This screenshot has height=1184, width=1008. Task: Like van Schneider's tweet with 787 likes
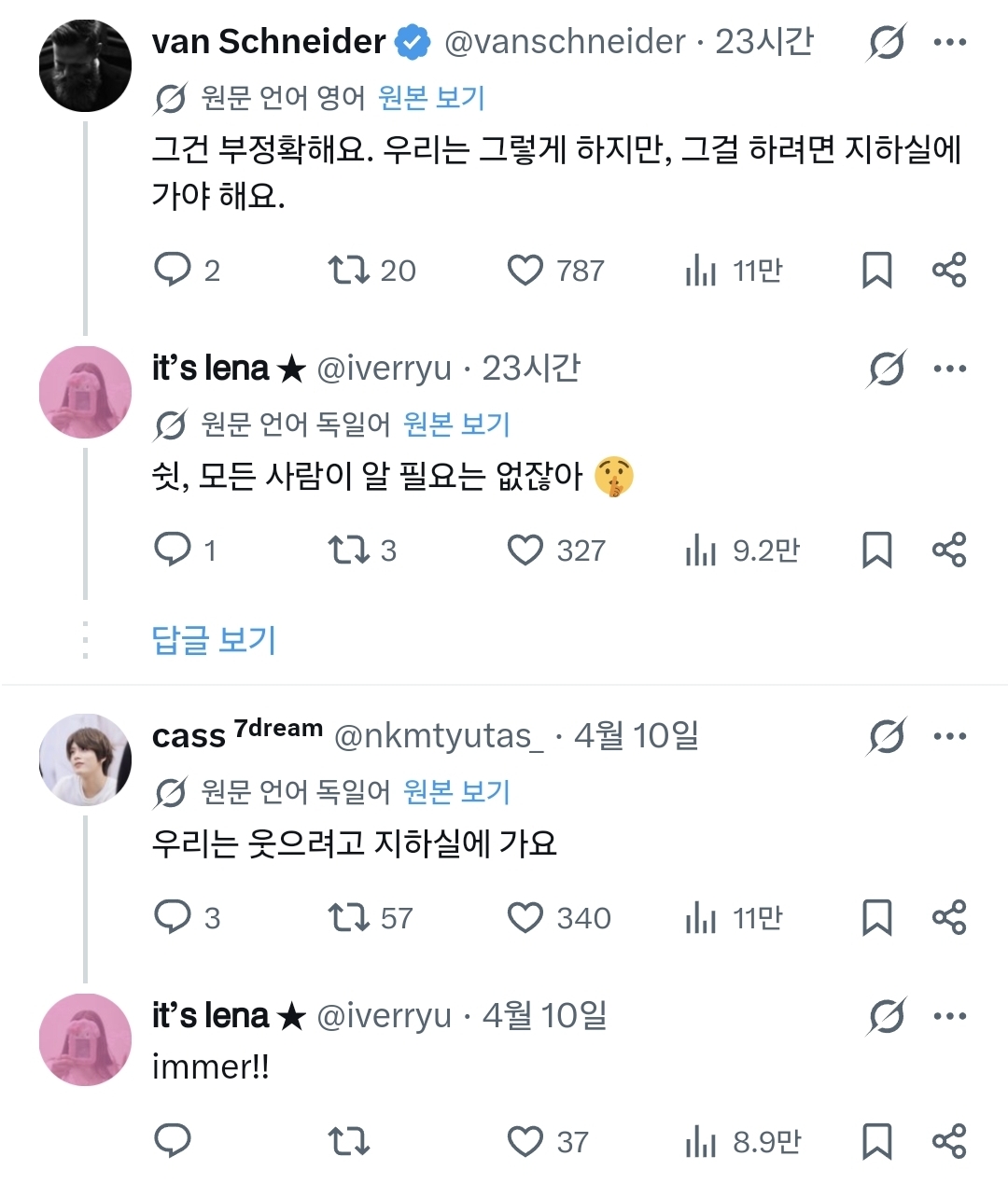pos(525,271)
